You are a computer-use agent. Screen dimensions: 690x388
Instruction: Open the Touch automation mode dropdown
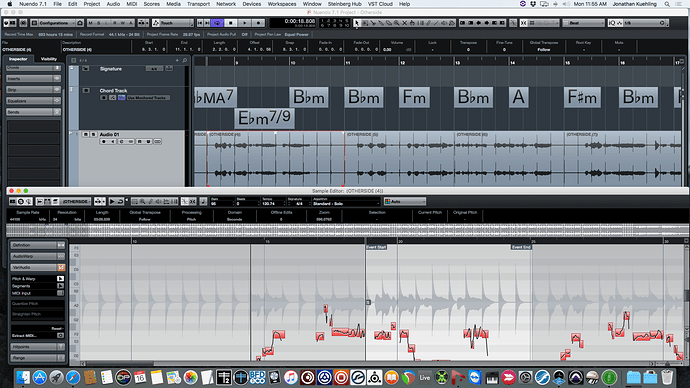[173, 23]
